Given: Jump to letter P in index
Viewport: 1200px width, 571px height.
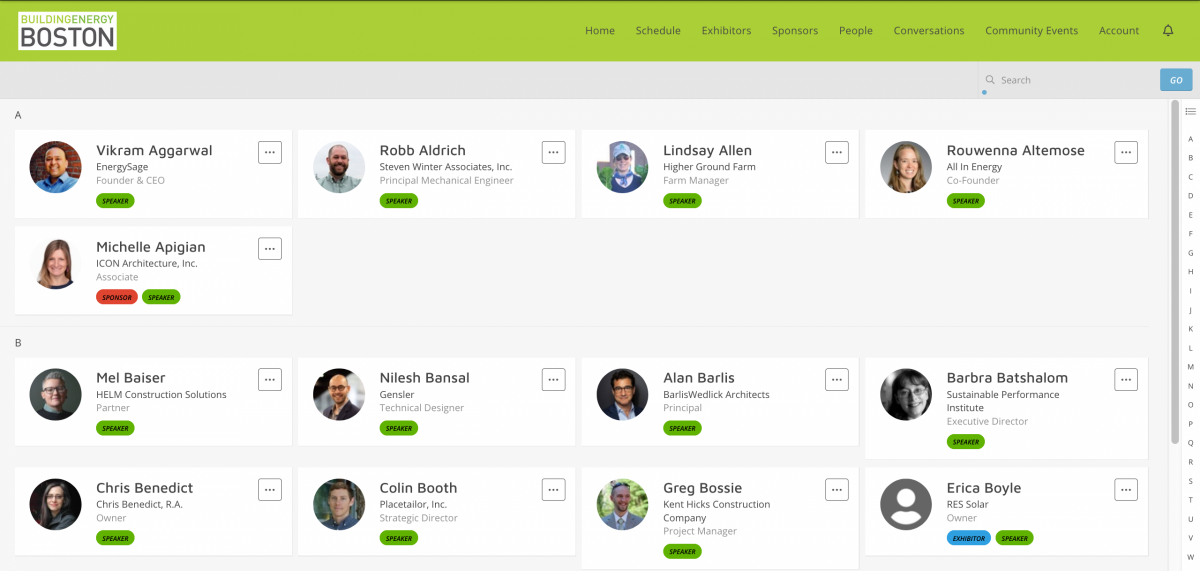Looking at the screenshot, I should pyautogui.click(x=1190, y=424).
